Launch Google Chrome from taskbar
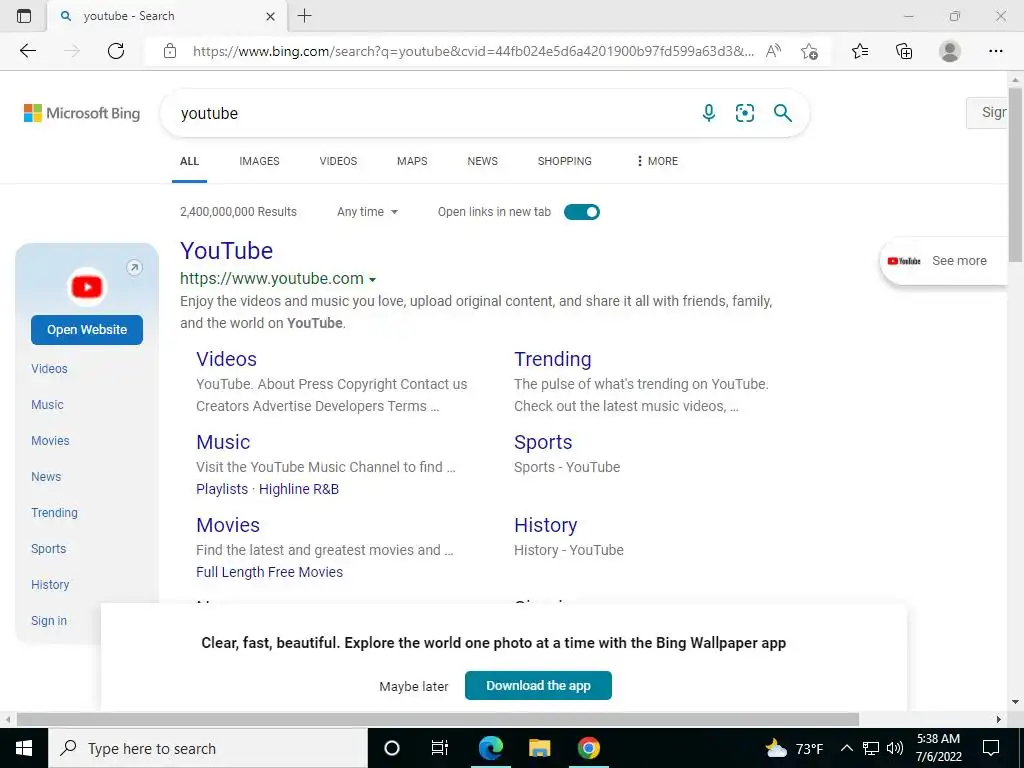1024x768 pixels. (588, 748)
